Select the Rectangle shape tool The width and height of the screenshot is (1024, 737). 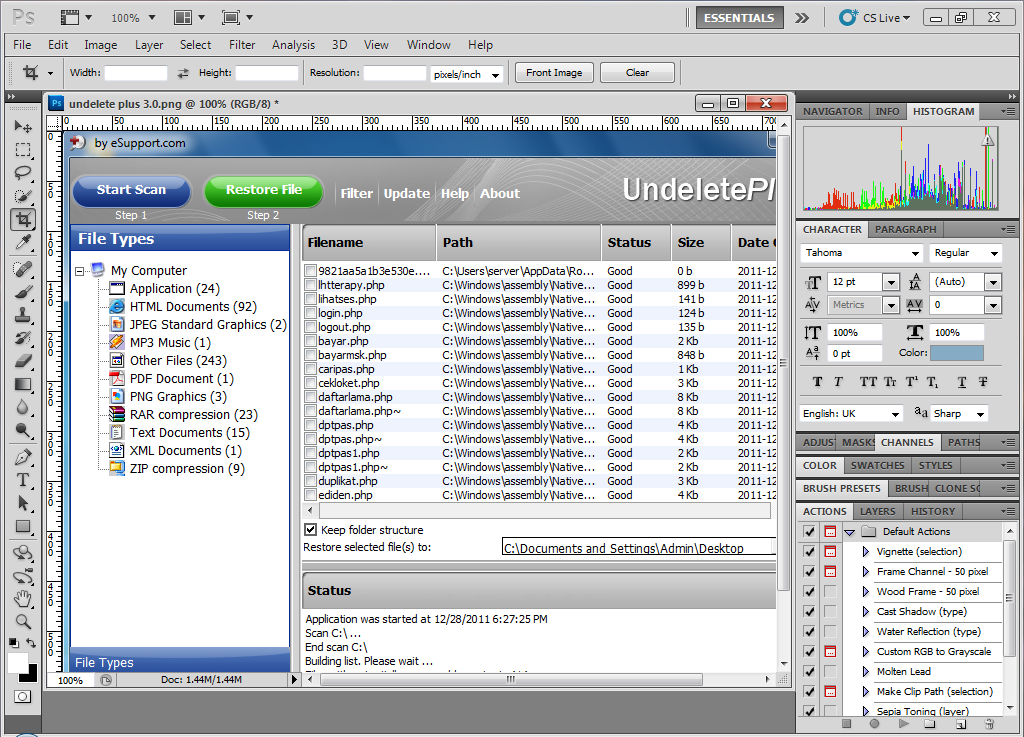[x=23, y=526]
